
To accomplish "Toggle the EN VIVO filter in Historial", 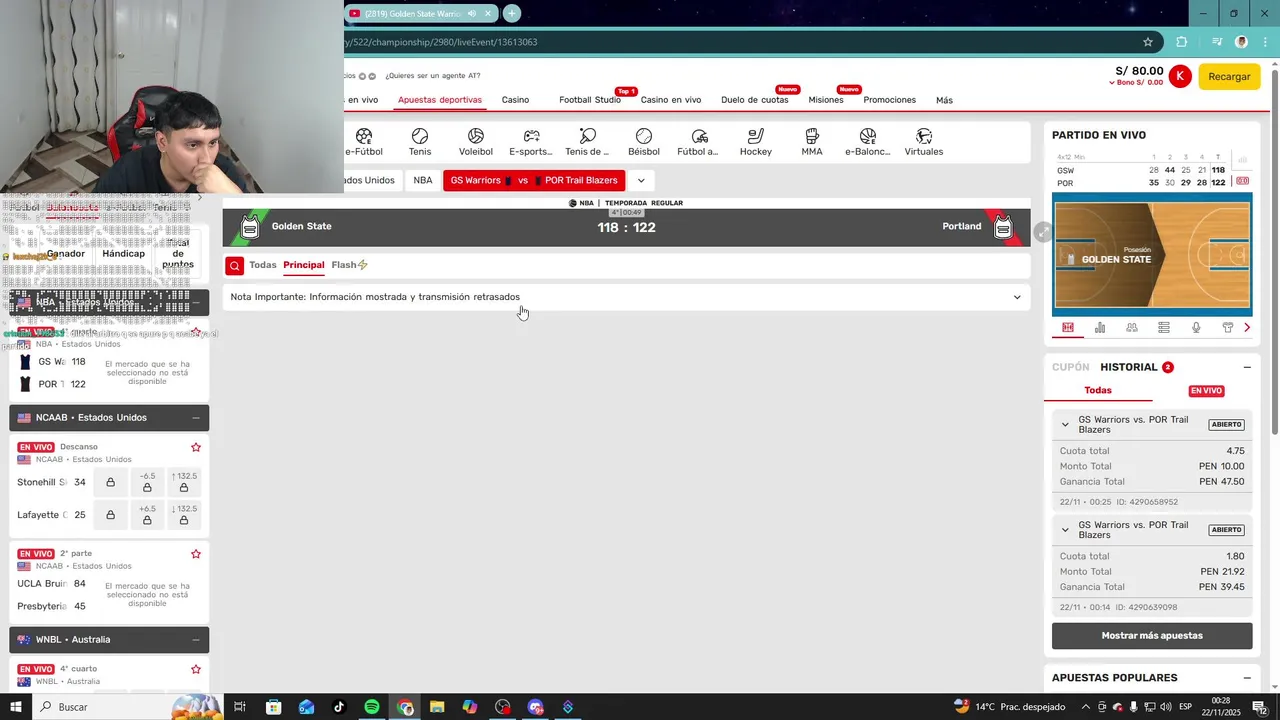I will tap(1206, 391).
